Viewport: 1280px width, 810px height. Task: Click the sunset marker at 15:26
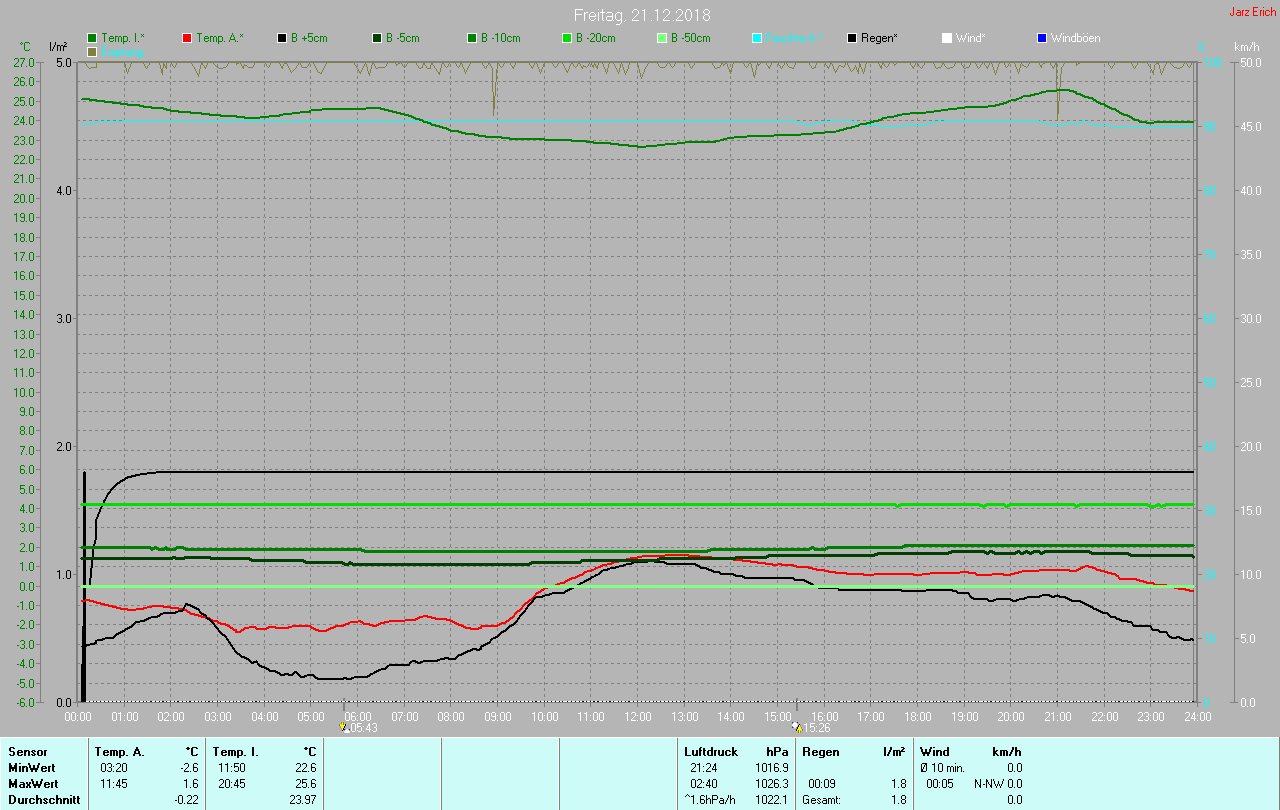pyautogui.click(x=796, y=727)
